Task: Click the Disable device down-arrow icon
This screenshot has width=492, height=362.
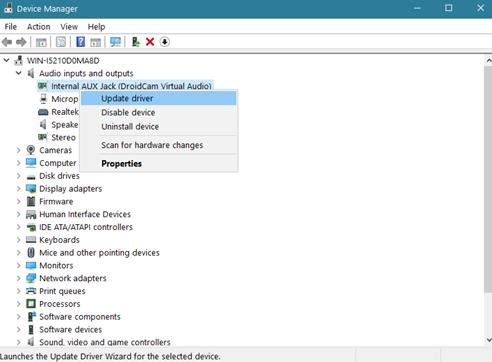Action: pyautogui.click(x=164, y=42)
